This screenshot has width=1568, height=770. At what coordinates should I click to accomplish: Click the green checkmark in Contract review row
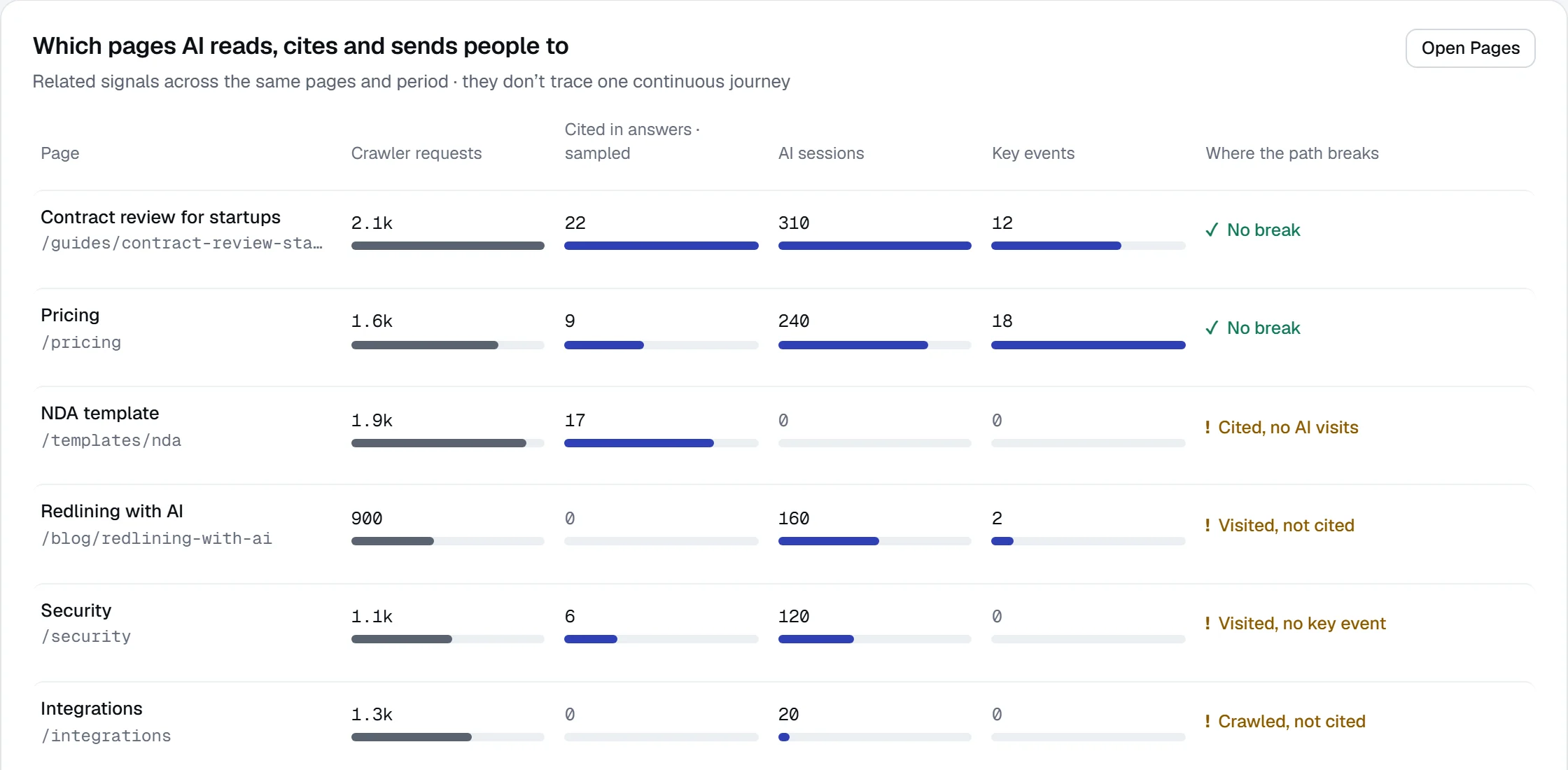coord(1212,230)
